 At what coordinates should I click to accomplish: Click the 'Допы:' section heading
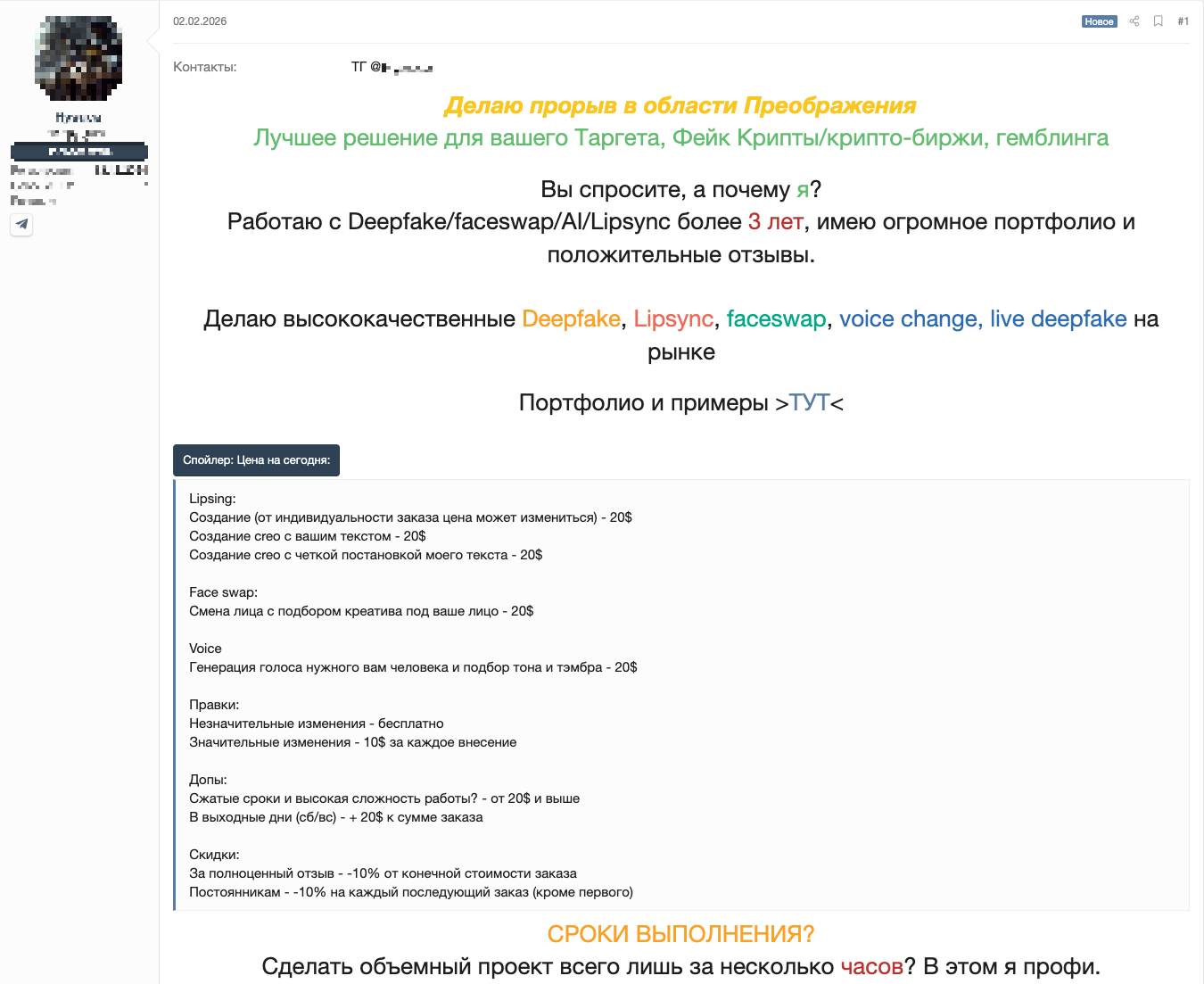coord(208,780)
